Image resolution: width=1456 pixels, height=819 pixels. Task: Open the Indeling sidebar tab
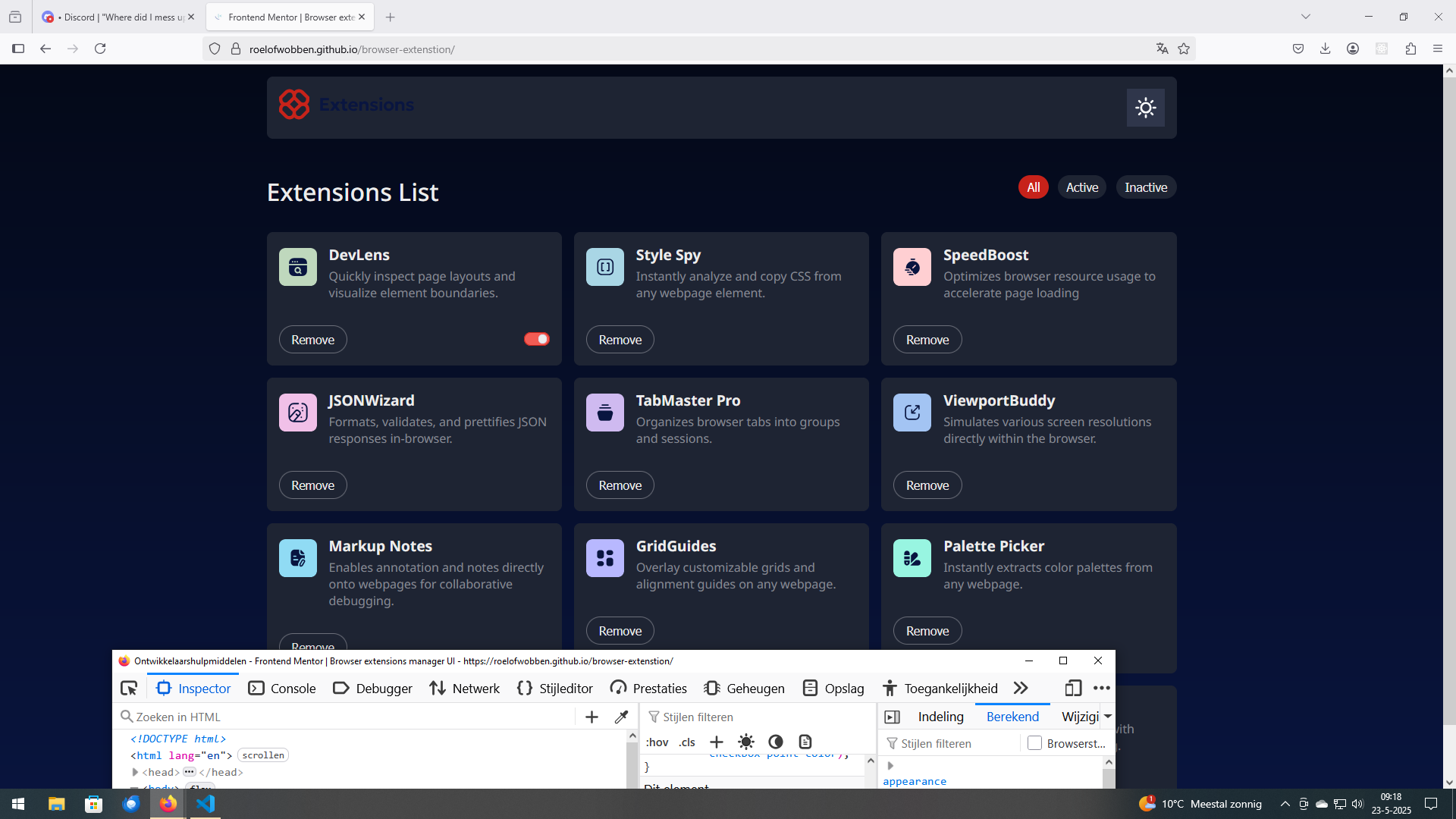[x=940, y=717]
